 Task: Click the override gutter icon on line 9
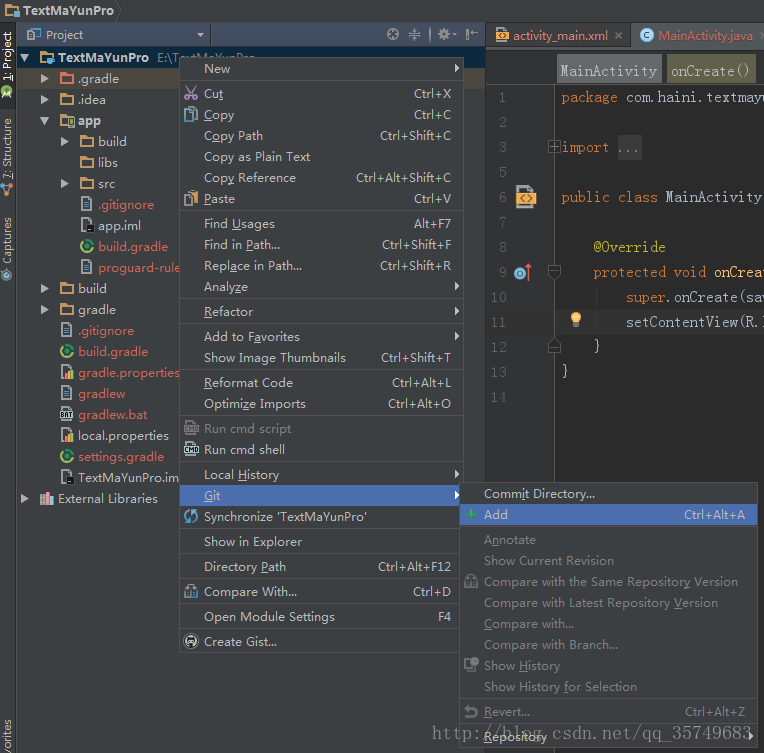click(x=523, y=272)
